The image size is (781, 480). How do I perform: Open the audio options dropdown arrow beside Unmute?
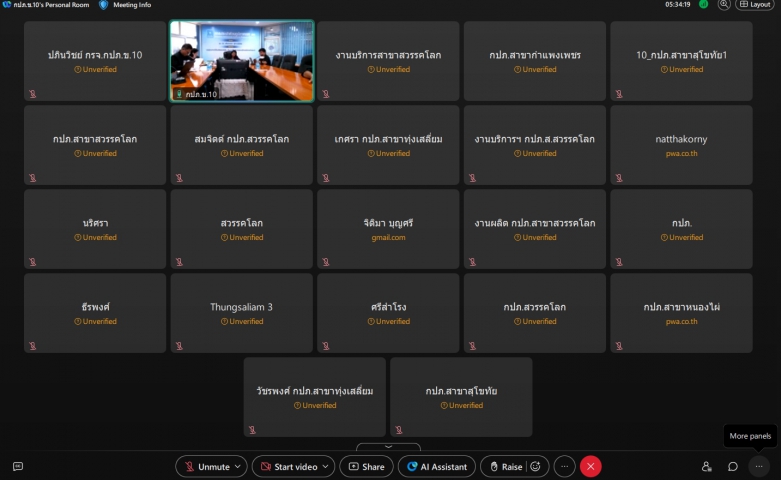[239, 466]
